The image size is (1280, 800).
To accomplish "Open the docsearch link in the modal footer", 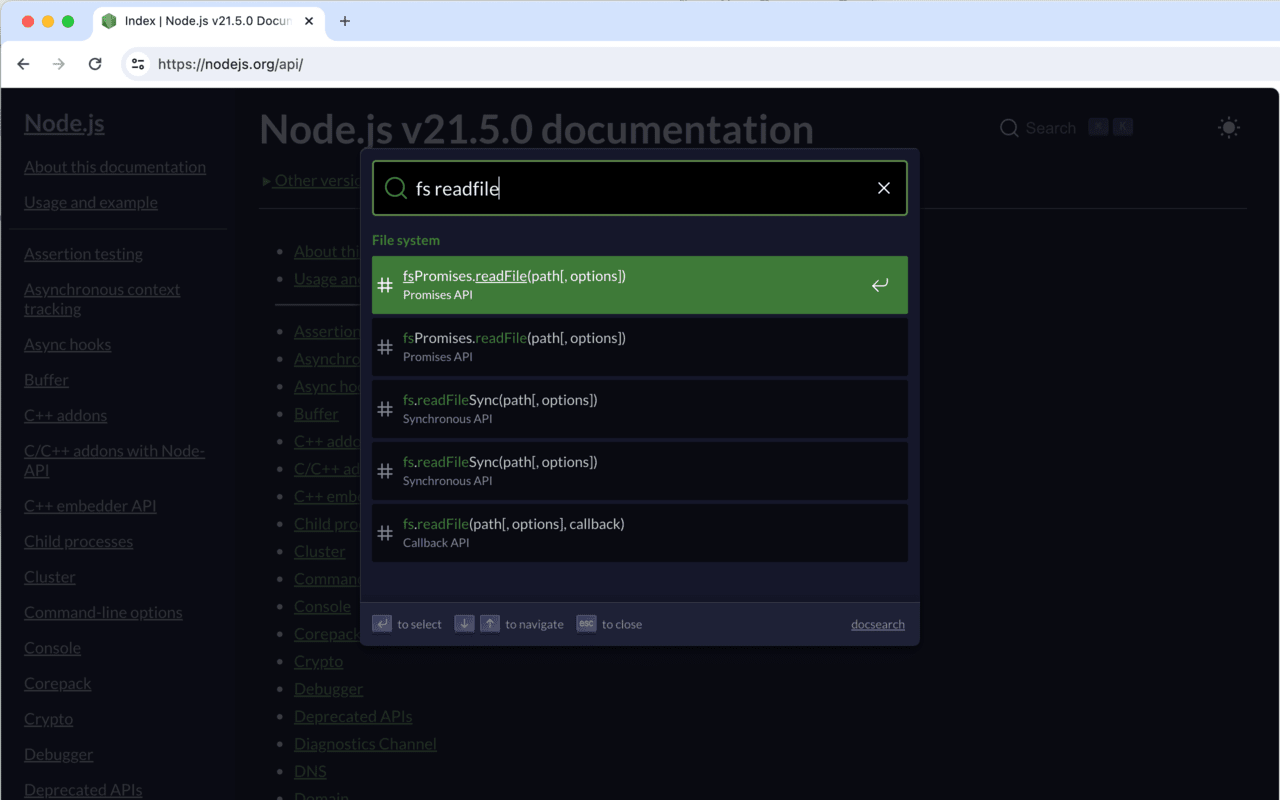I will click(877, 623).
